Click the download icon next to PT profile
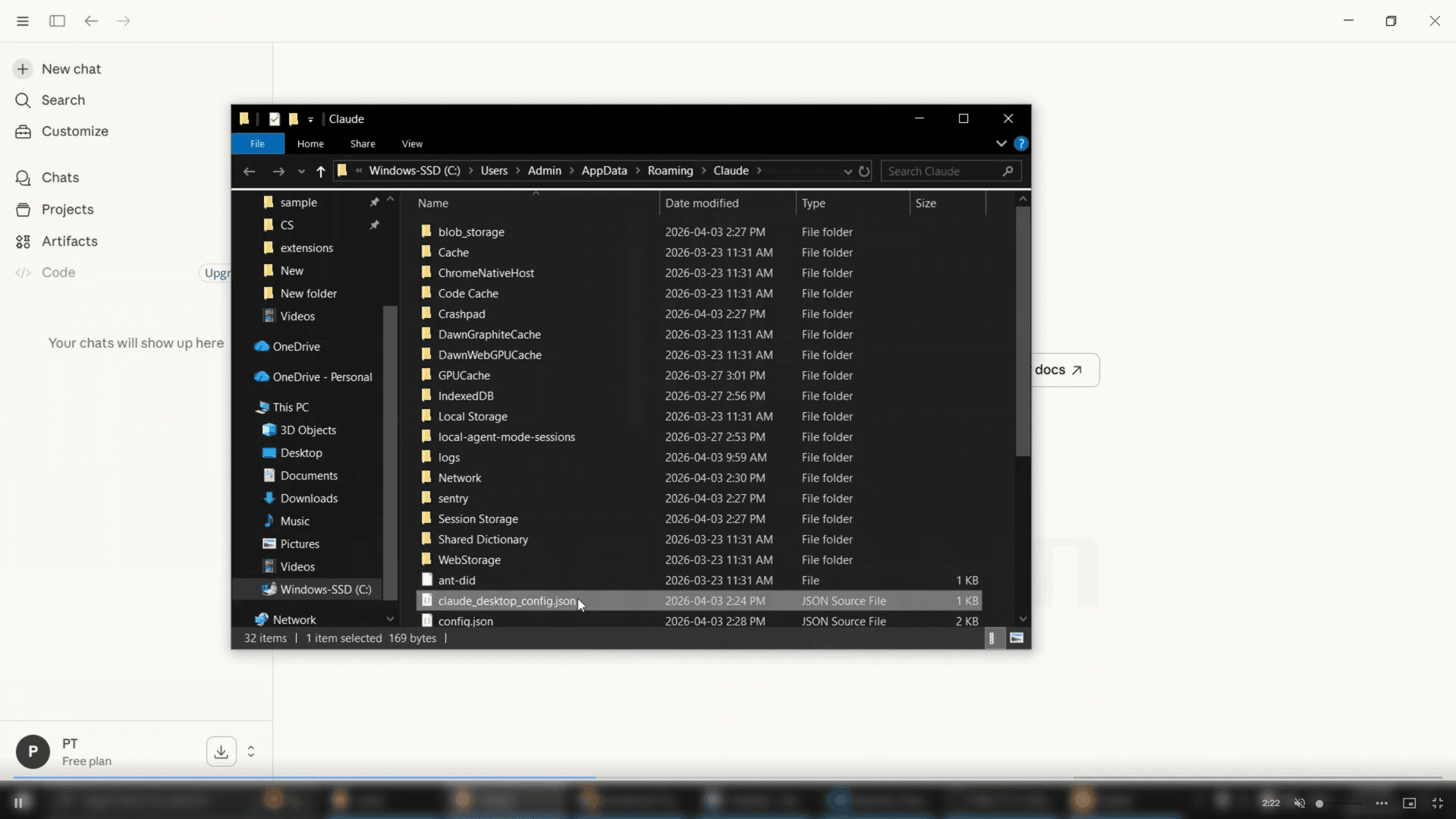Image resolution: width=1456 pixels, height=819 pixels. pos(221,751)
